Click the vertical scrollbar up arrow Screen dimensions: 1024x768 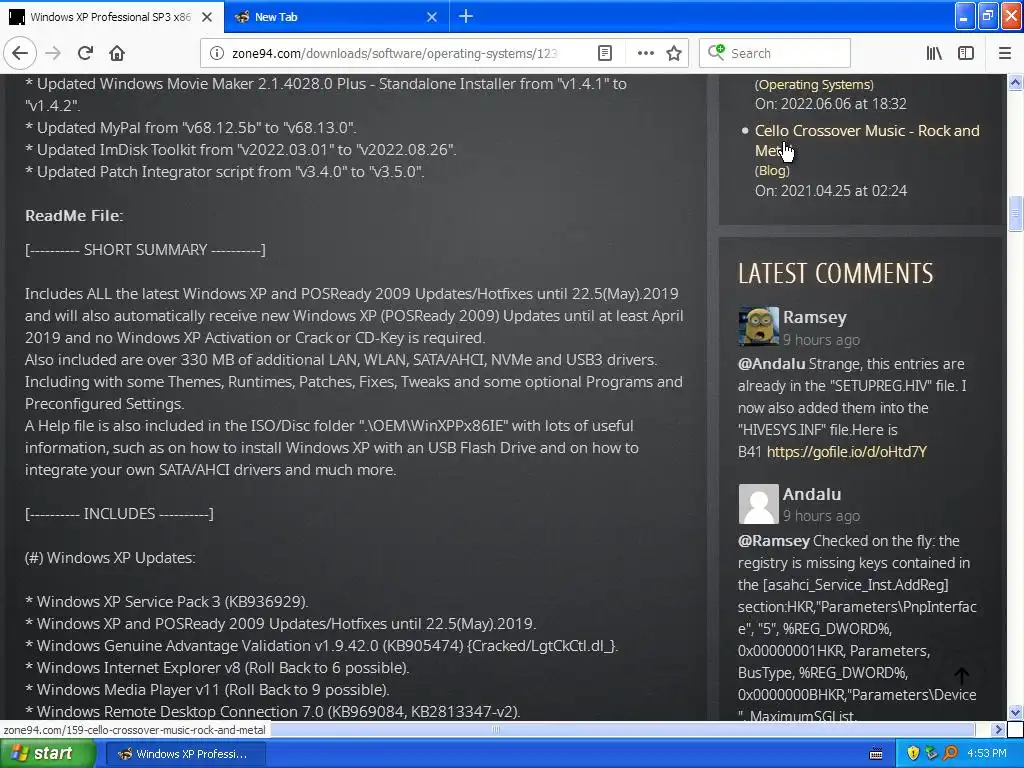click(1015, 82)
